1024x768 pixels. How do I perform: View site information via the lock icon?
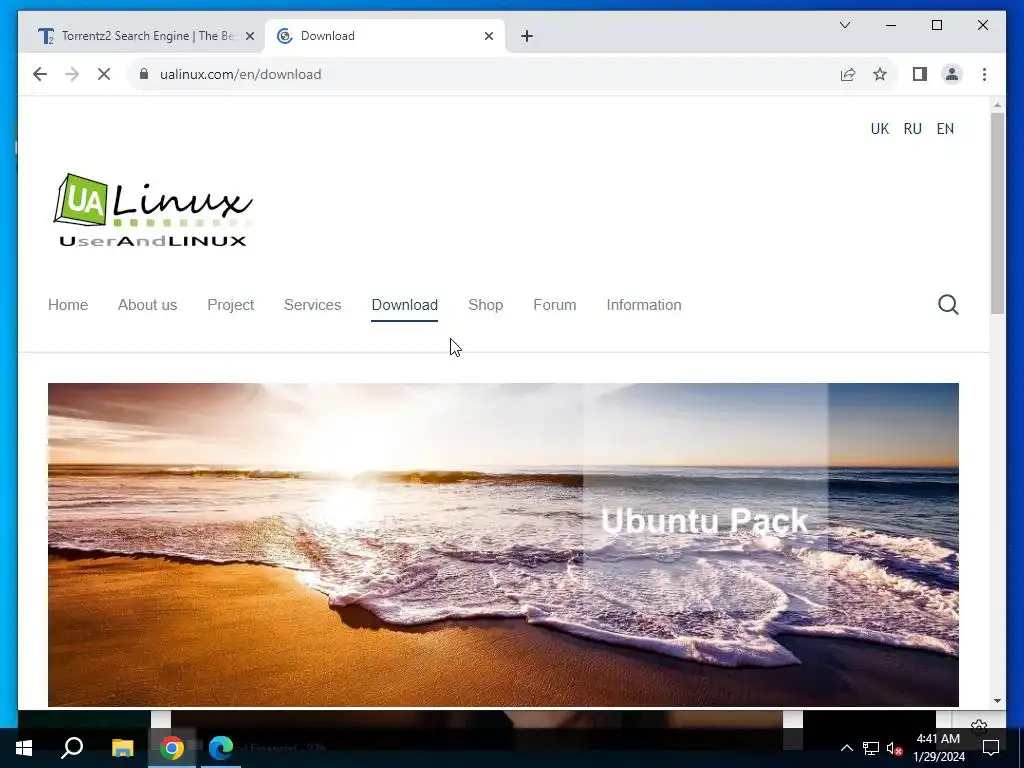(144, 74)
